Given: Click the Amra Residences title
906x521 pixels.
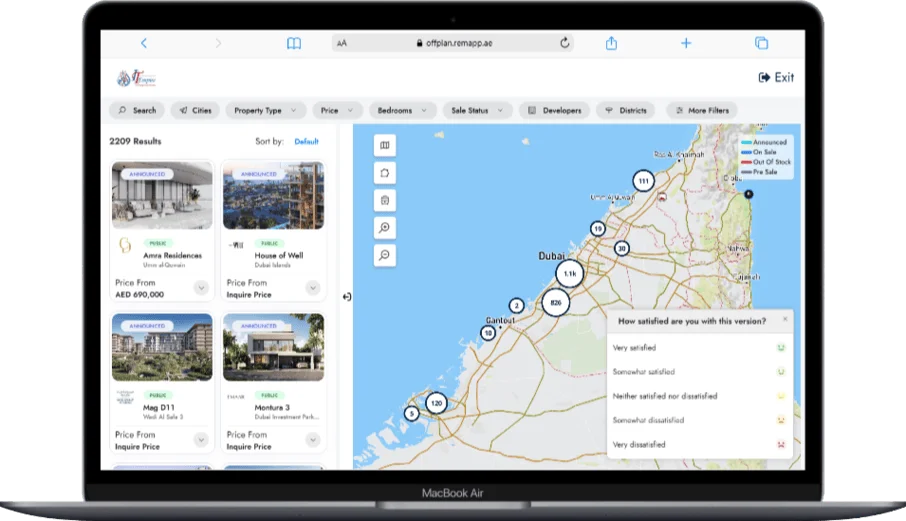Looking at the screenshot, I should (x=172, y=255).
